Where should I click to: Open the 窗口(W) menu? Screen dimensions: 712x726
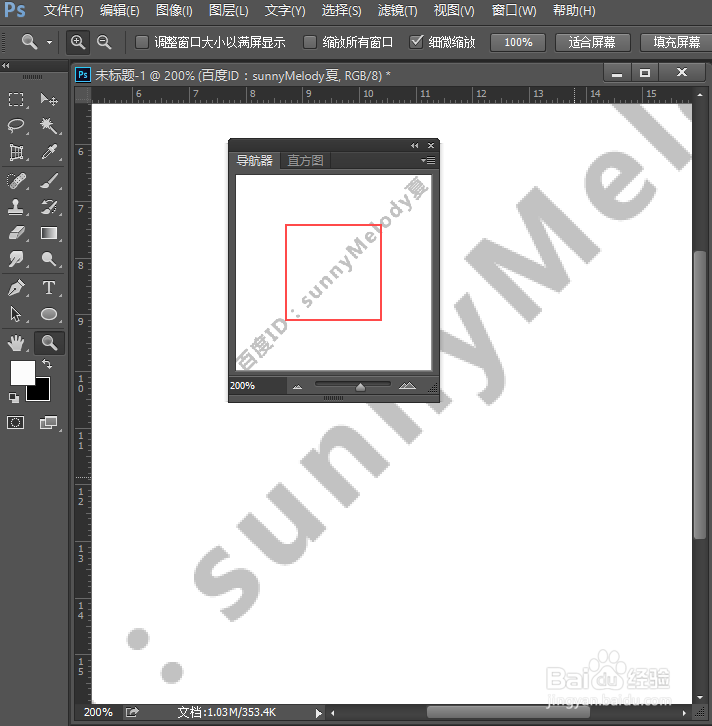pos(514,11)
